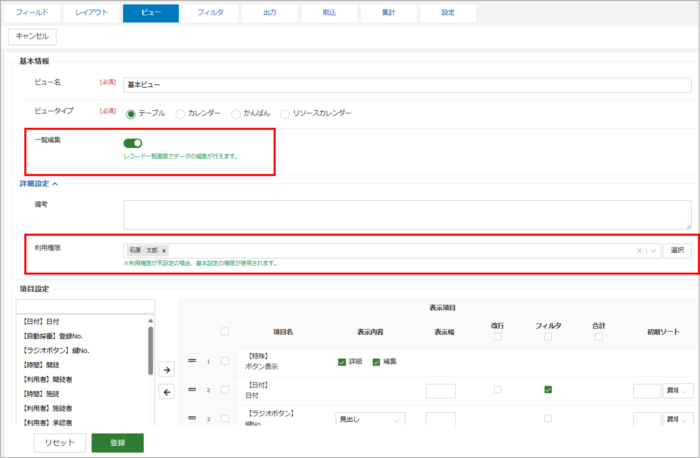Focus search box above available fields list
This screenshot has width=700, height=458.
85,307
